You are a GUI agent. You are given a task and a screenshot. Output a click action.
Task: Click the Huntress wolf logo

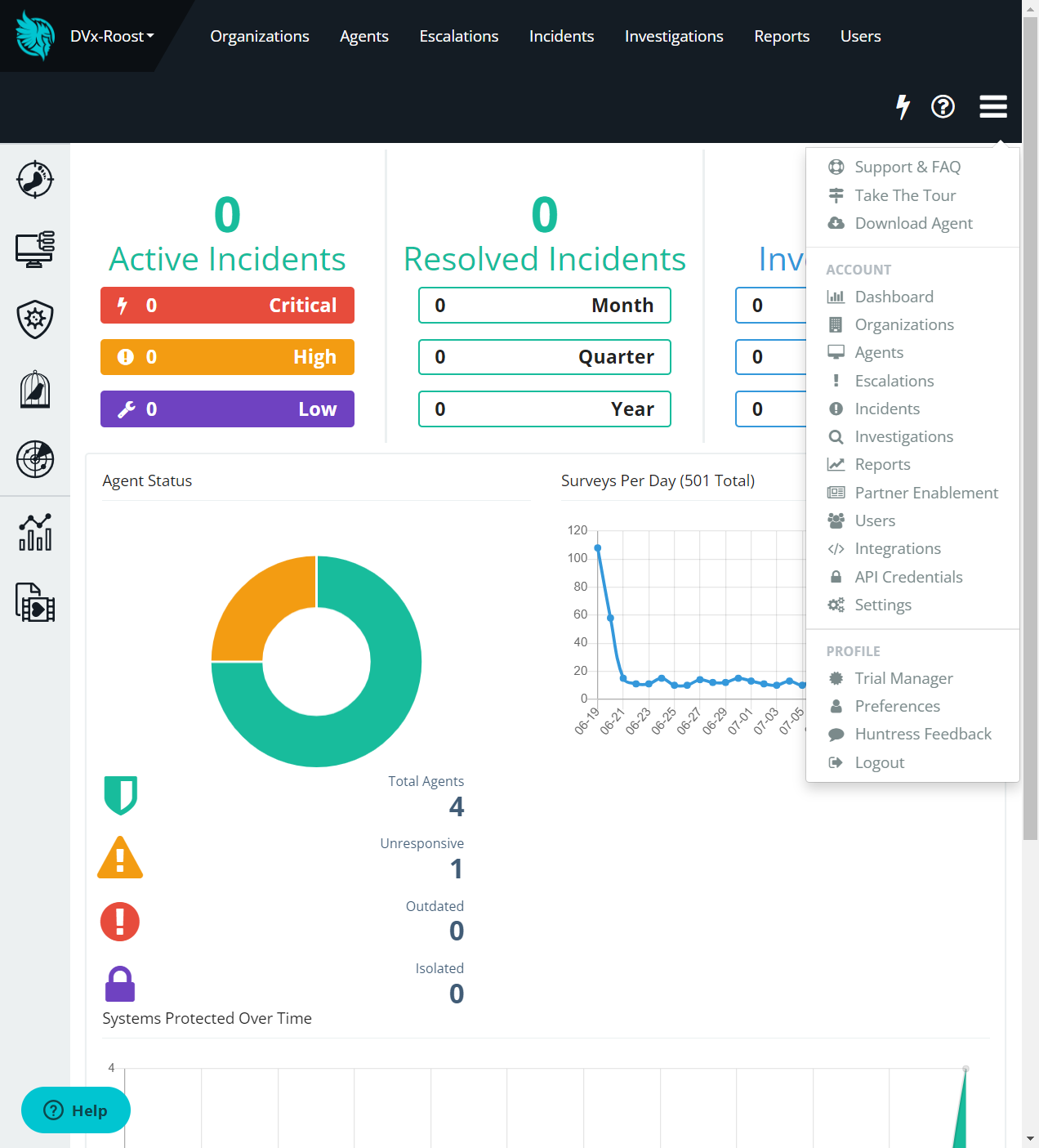click(34, 35)
